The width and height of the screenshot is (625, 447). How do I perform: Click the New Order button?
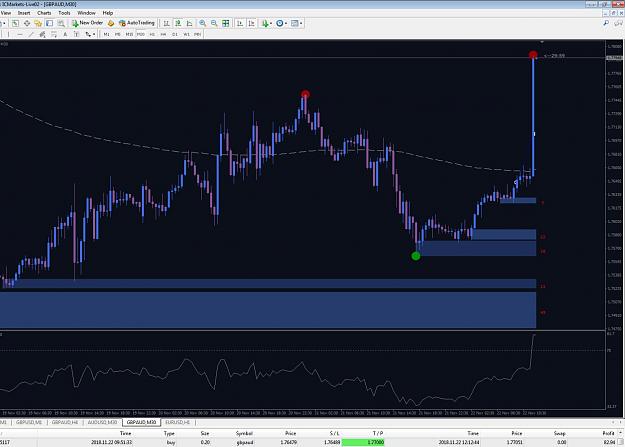coord(87,23)
